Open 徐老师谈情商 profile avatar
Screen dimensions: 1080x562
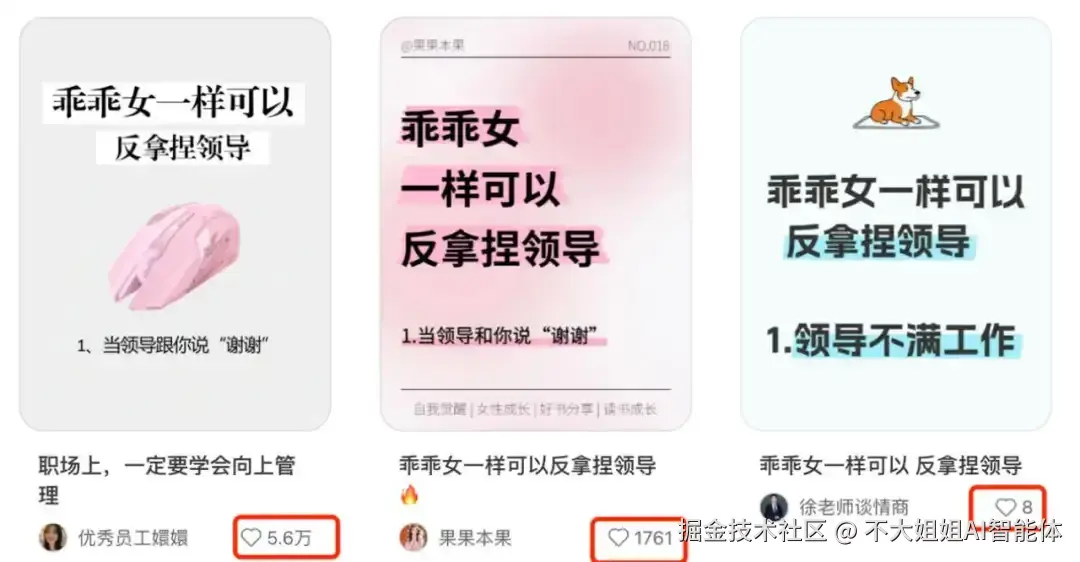[x=773, y=508]
